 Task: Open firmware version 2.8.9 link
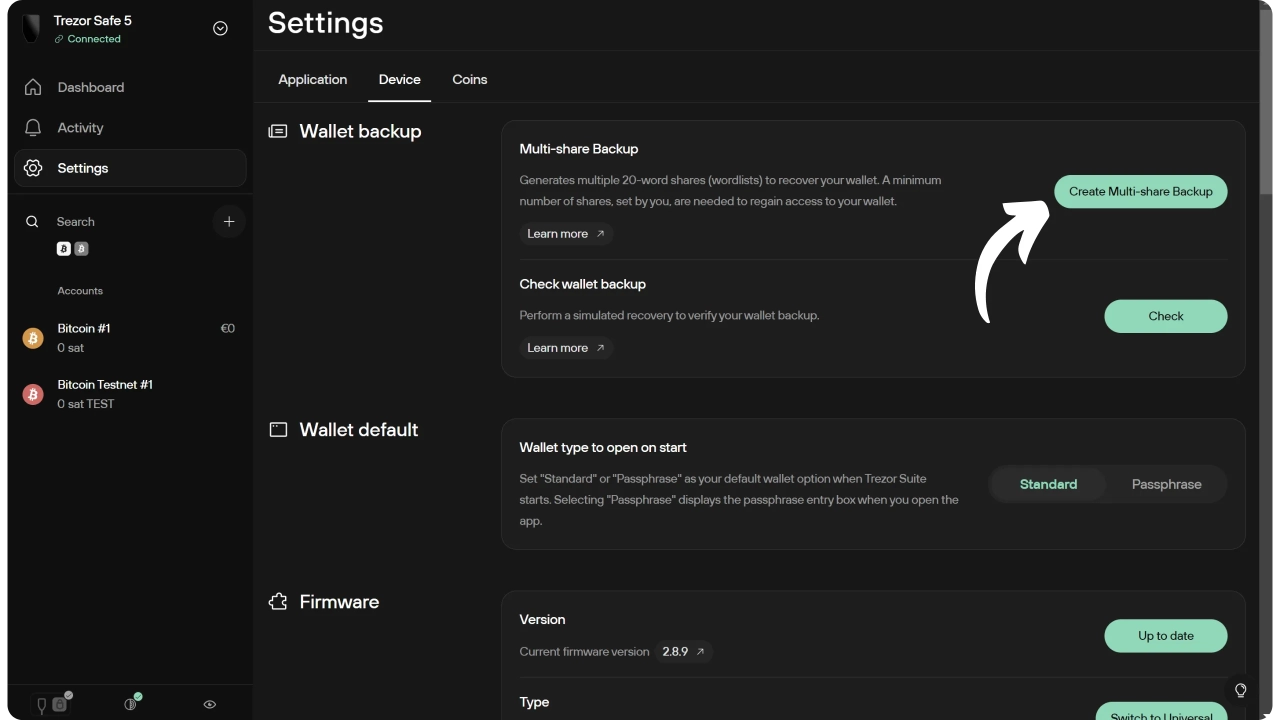[684, 651]
